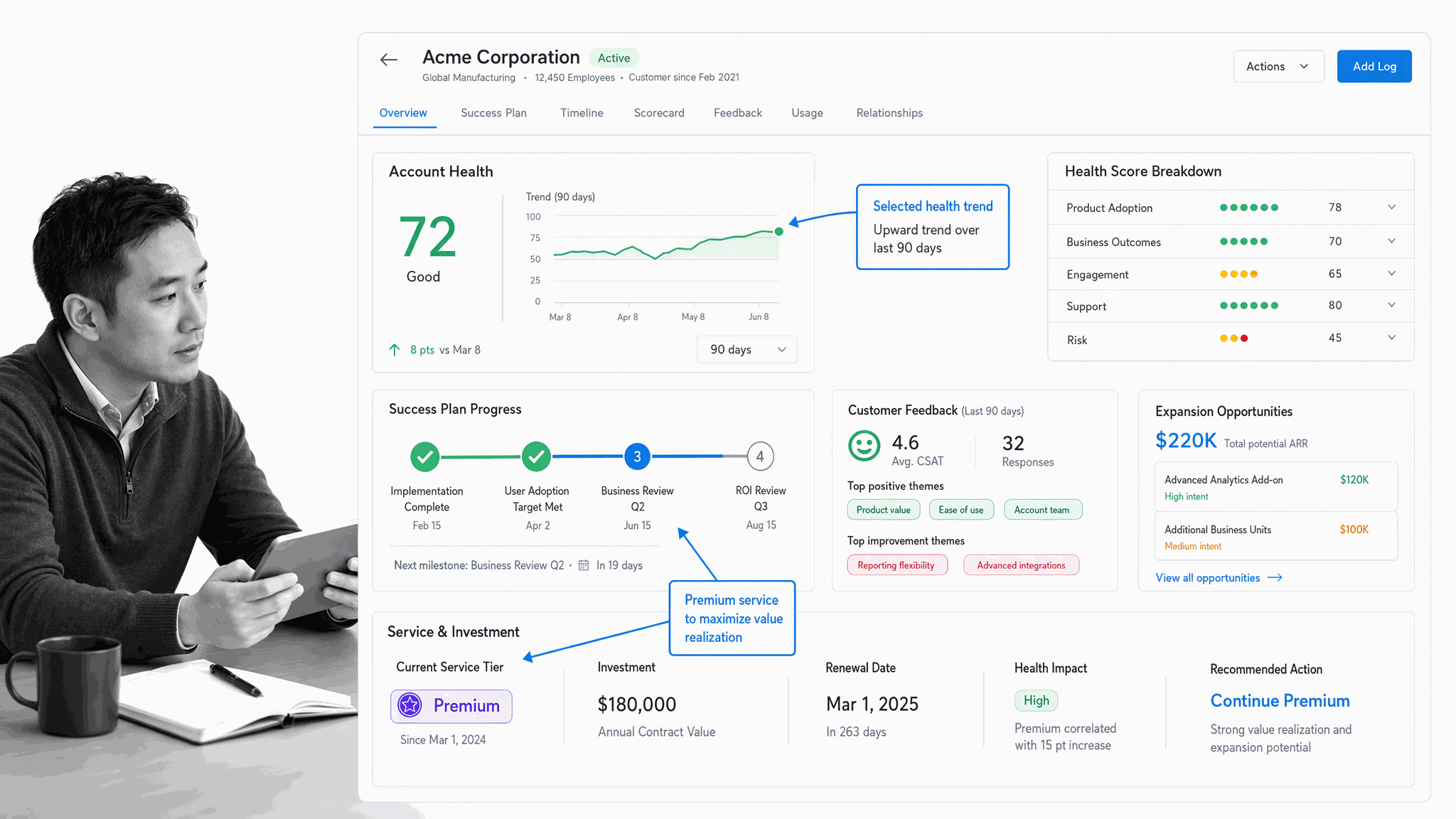Expand the Product Adoption score row
Screen dimensions: 1456x819
(1391, 207)
